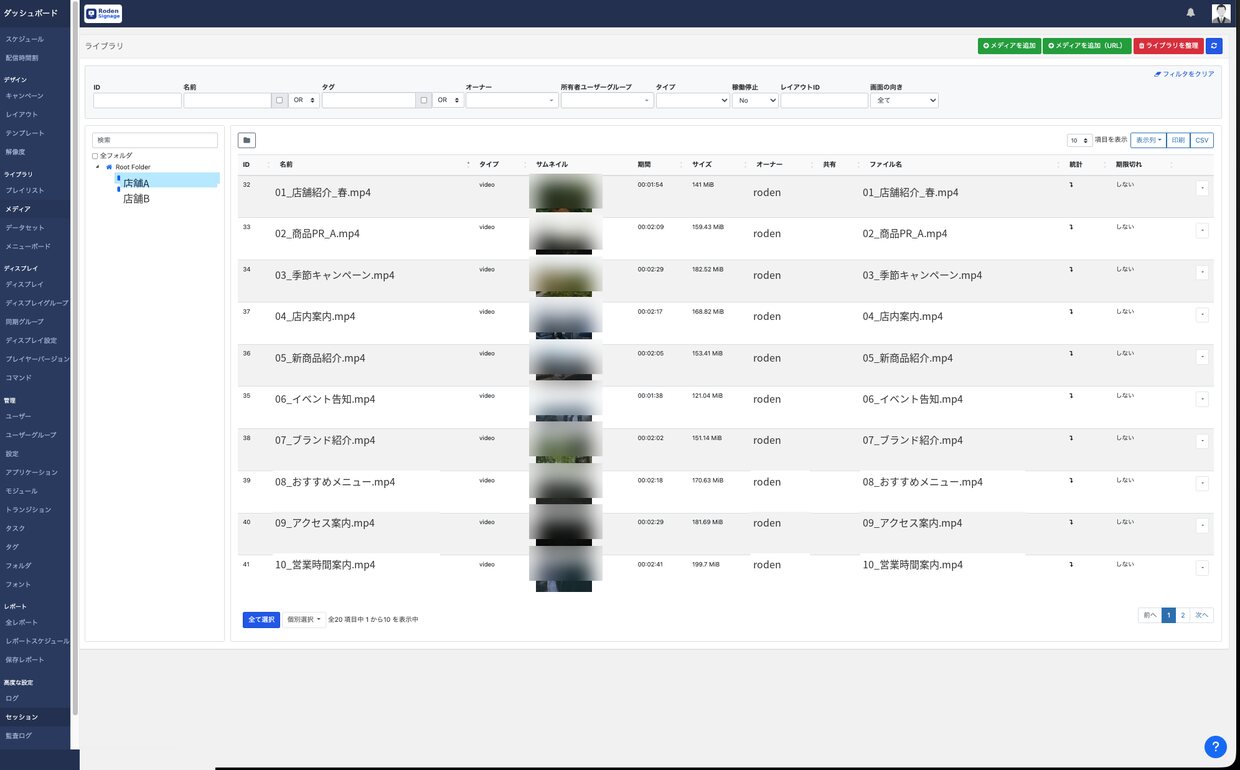Open 画面の向き dropdown showing 全て
Screen dimensions: 1240x770
coord(904,100)
